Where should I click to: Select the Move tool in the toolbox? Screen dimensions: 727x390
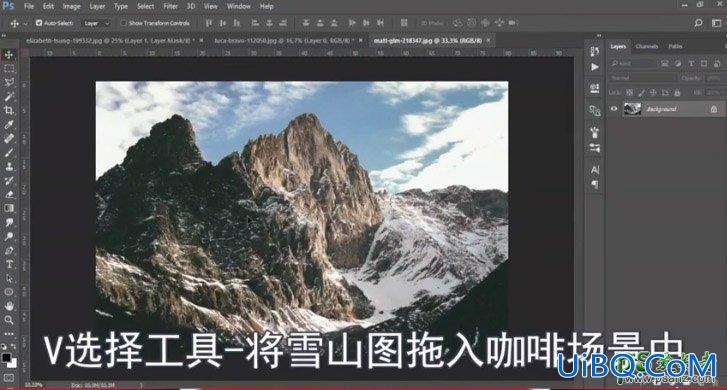click(x=9, y=55)
